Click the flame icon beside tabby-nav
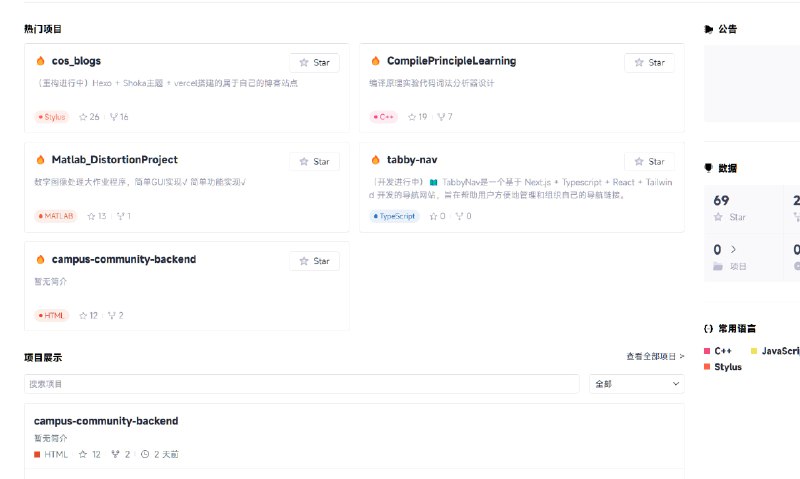This screenshot has width=800, height=479. pyautogui.click(x=376, y=160)
